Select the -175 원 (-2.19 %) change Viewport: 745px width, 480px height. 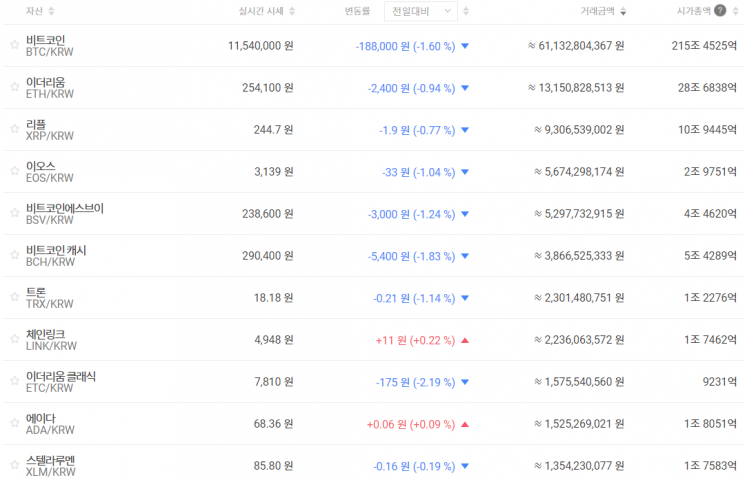pyautogui.click(x=416, y=382)
